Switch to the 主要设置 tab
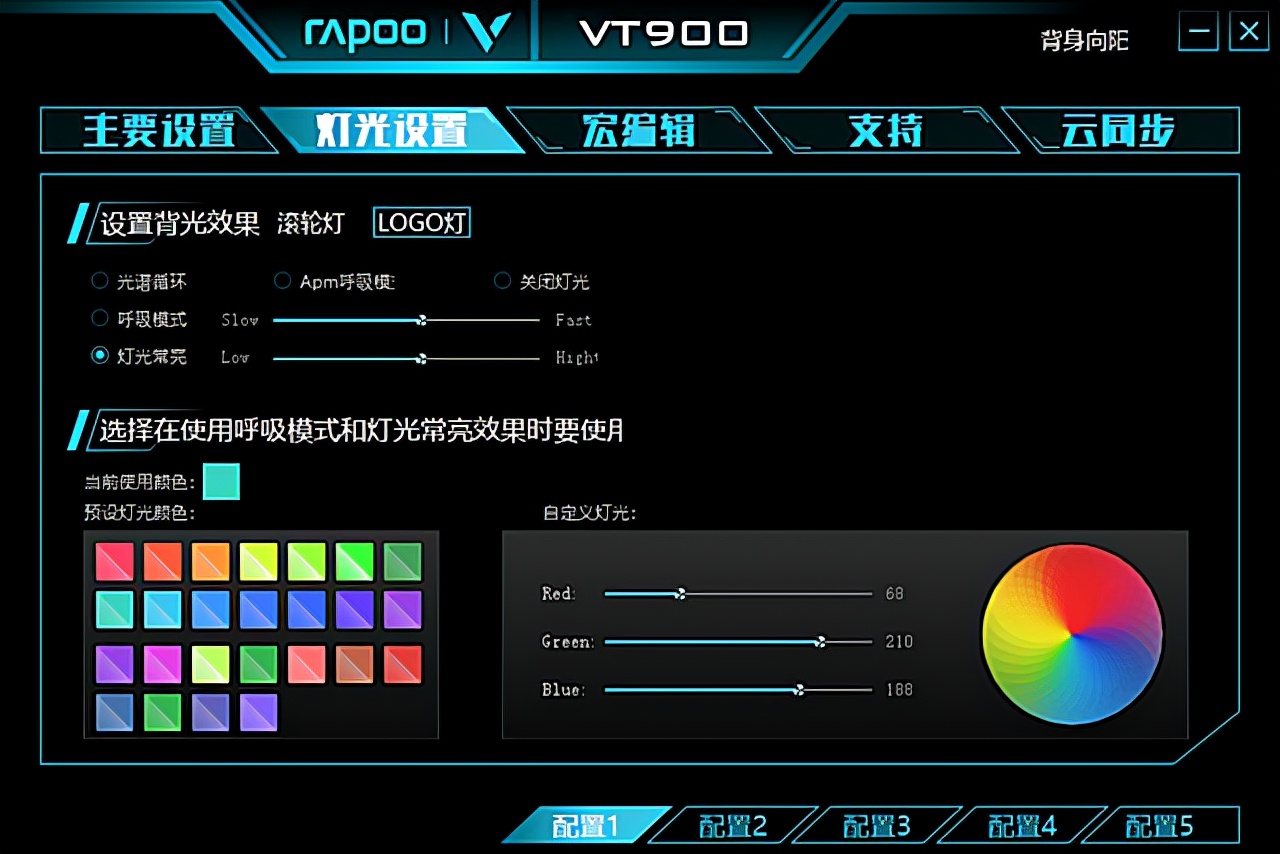Viewport: 1280px width, 854px height. click(160, 130)
